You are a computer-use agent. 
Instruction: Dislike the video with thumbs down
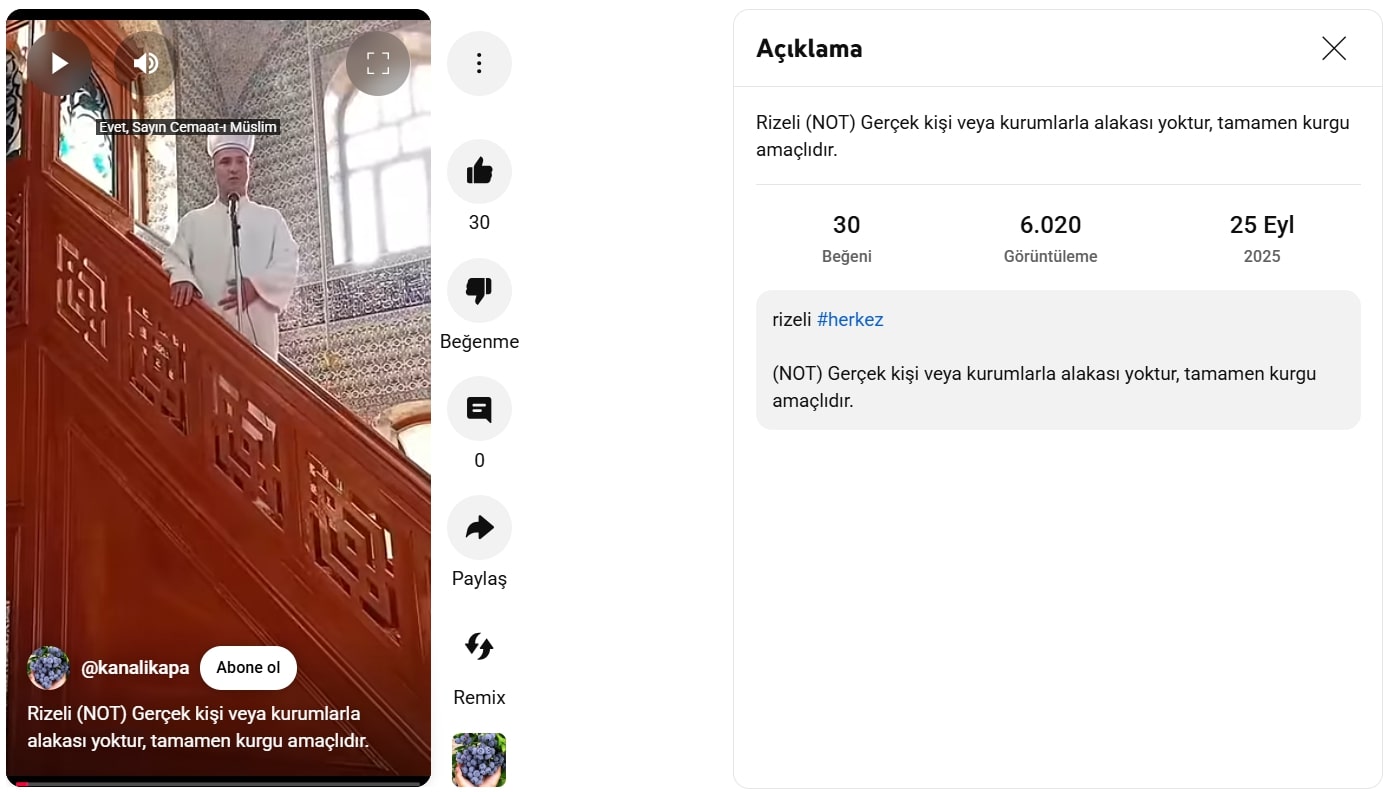pos(479,291)
